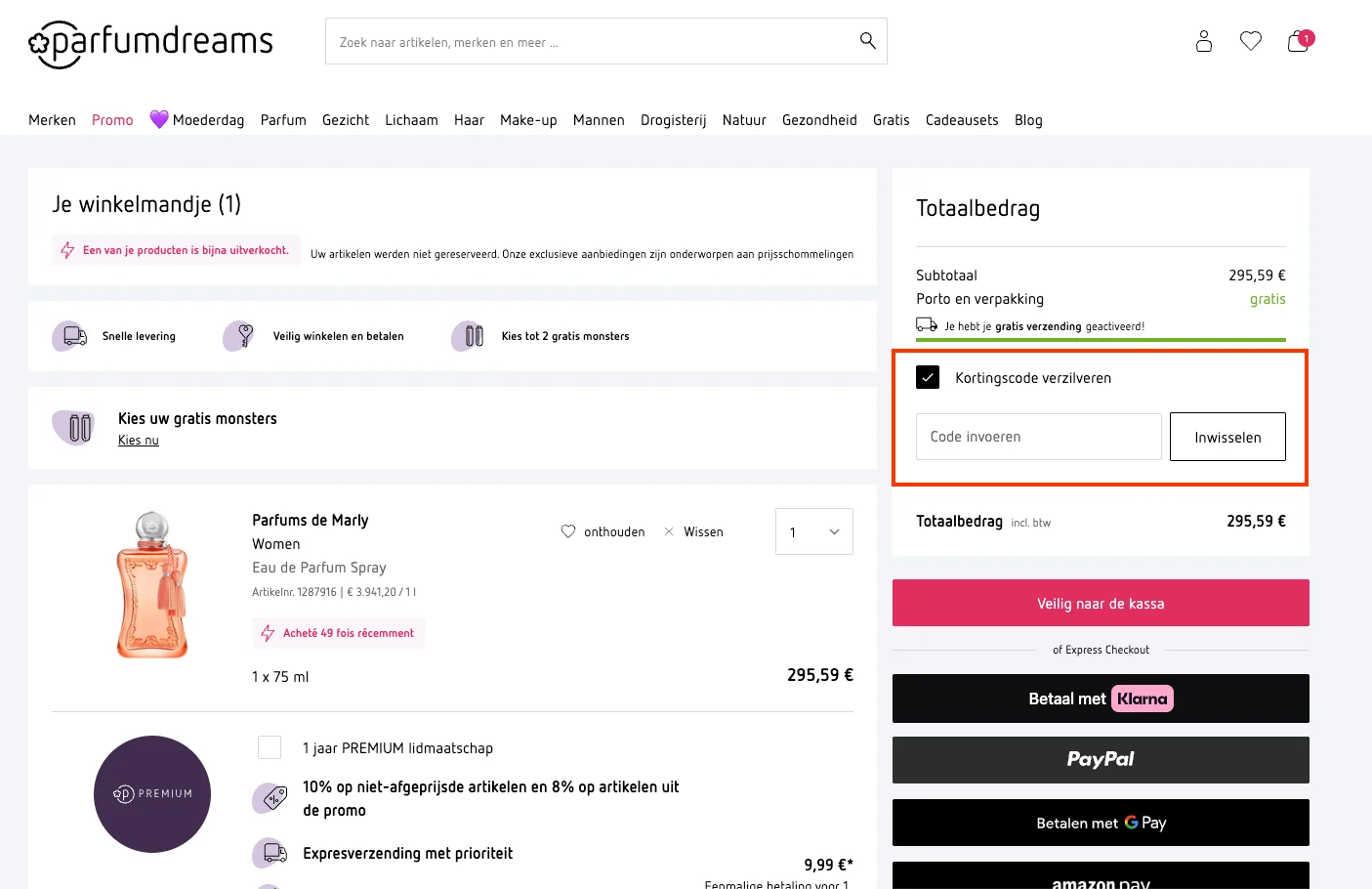Go to Gezondheid category

click(819, 120)
